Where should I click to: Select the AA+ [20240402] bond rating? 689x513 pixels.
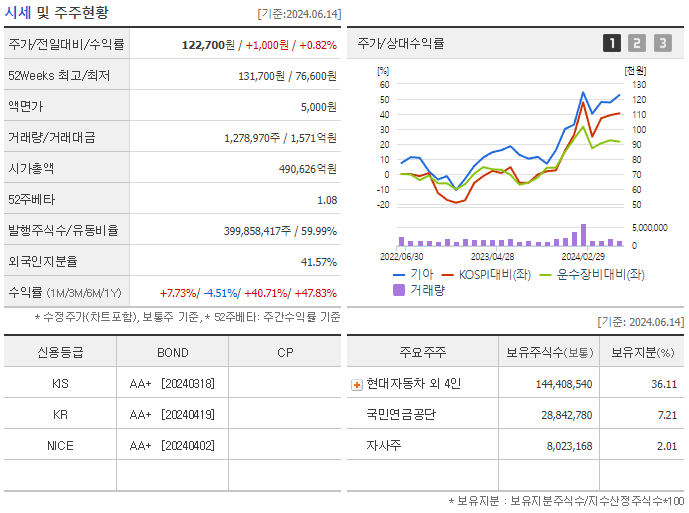point(172,446)
